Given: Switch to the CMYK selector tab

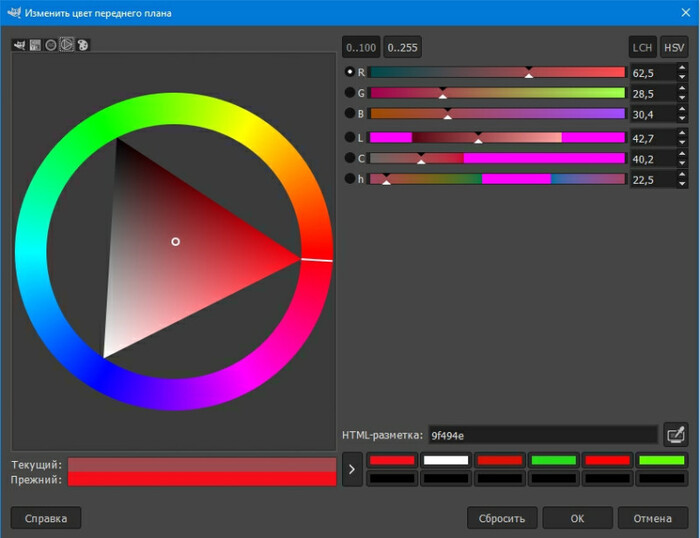Looking at the screenshot, I should (35, 45).
